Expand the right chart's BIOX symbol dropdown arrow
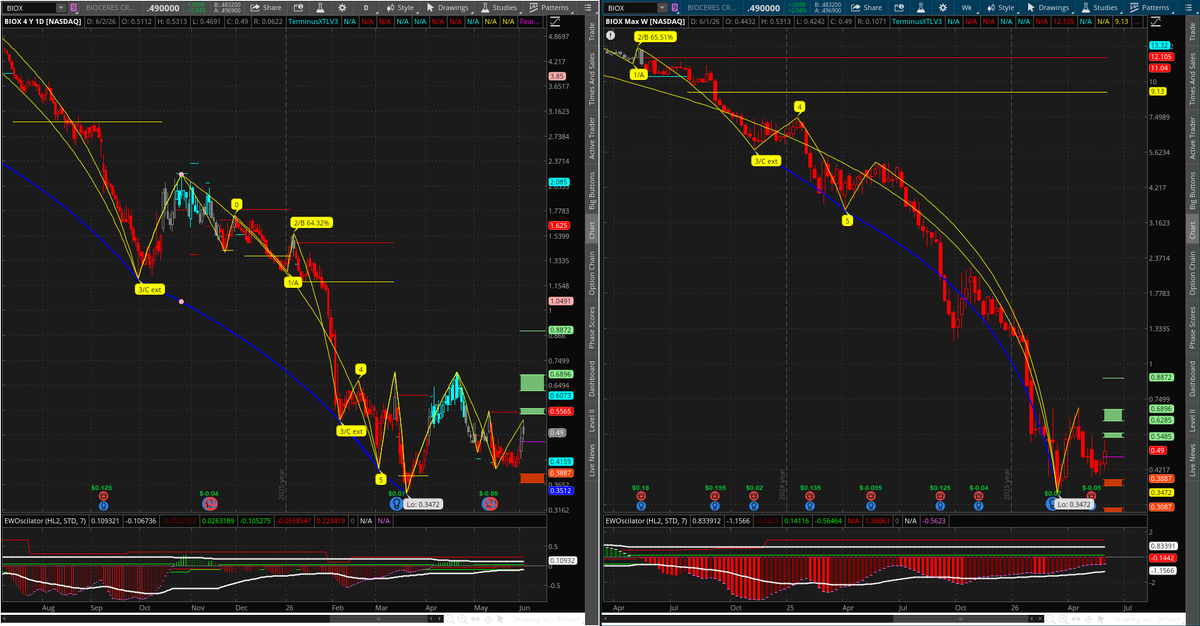The image size is (1200, 626). tap(661, 8)
